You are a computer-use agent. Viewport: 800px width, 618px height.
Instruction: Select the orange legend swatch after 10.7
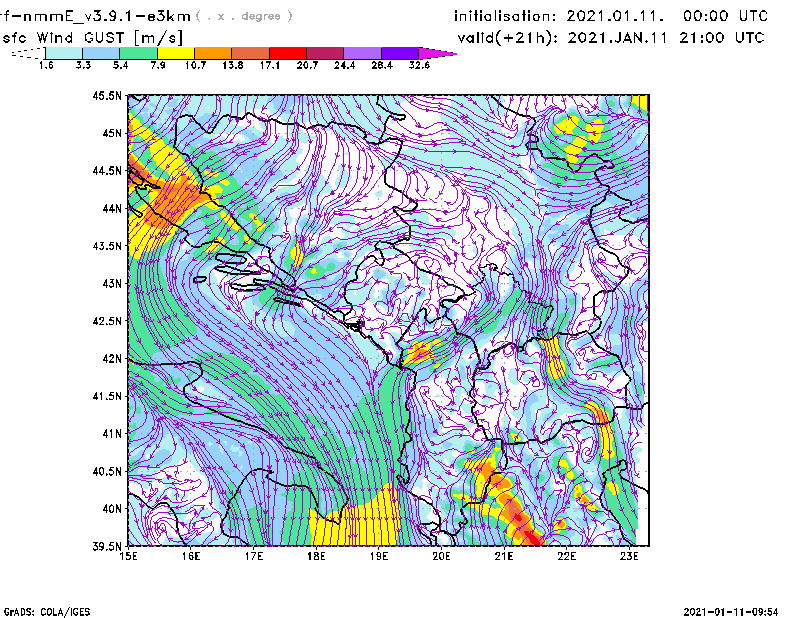213,53
